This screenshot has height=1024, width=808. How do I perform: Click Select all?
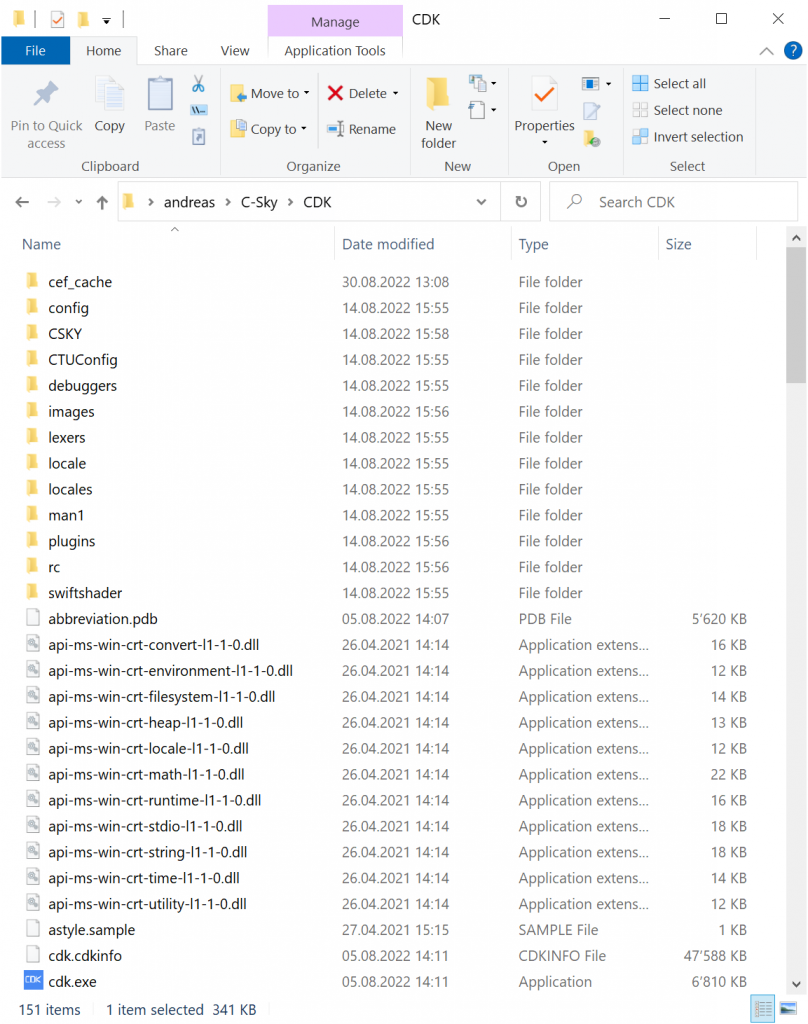[670, 84]
